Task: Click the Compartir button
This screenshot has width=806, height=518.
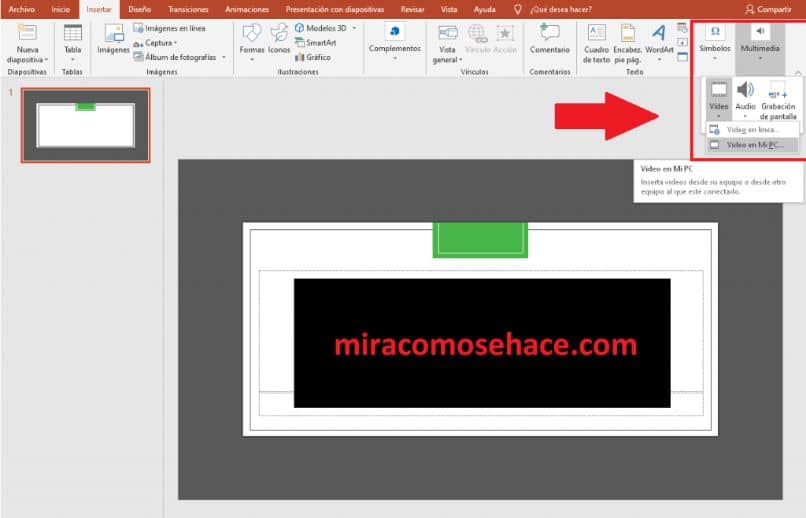Action: [768, 9]
